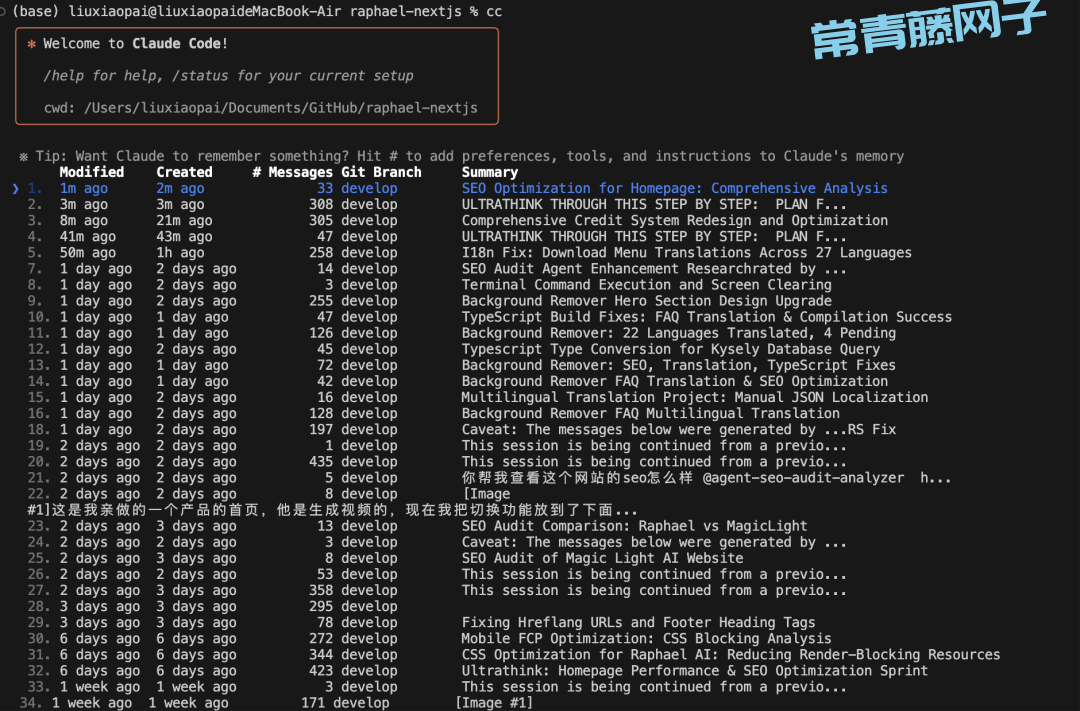The height and width of the screenshot is (711, 1080).
Task: Open "Mobile FCP Optimization: CSS Blocking Analysis"
Action: coord(429,639)
